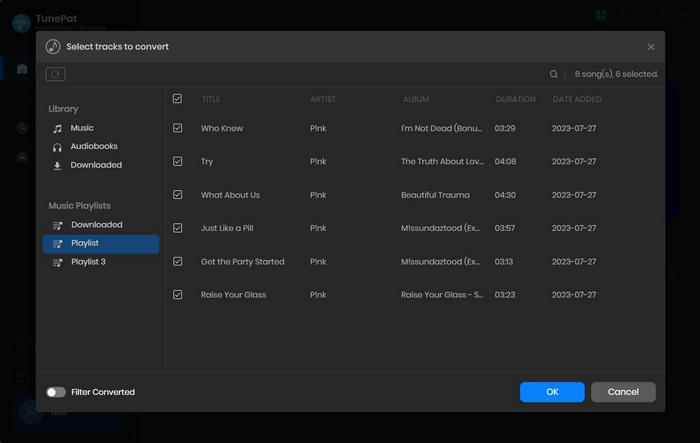The width and height of the screenshot is (700, 443).
Task: Click the headphones icon beside Audiobooks
Action: point(57,147)
